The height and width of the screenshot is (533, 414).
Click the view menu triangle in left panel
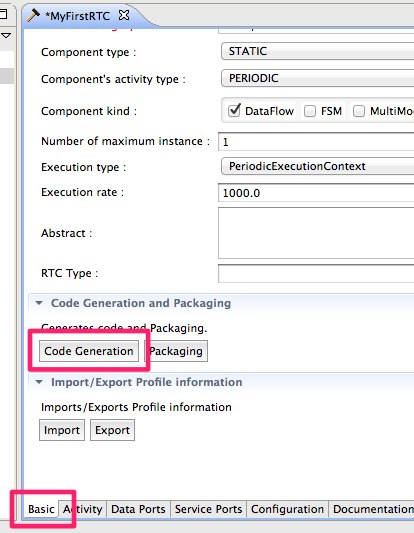[6, 35]
